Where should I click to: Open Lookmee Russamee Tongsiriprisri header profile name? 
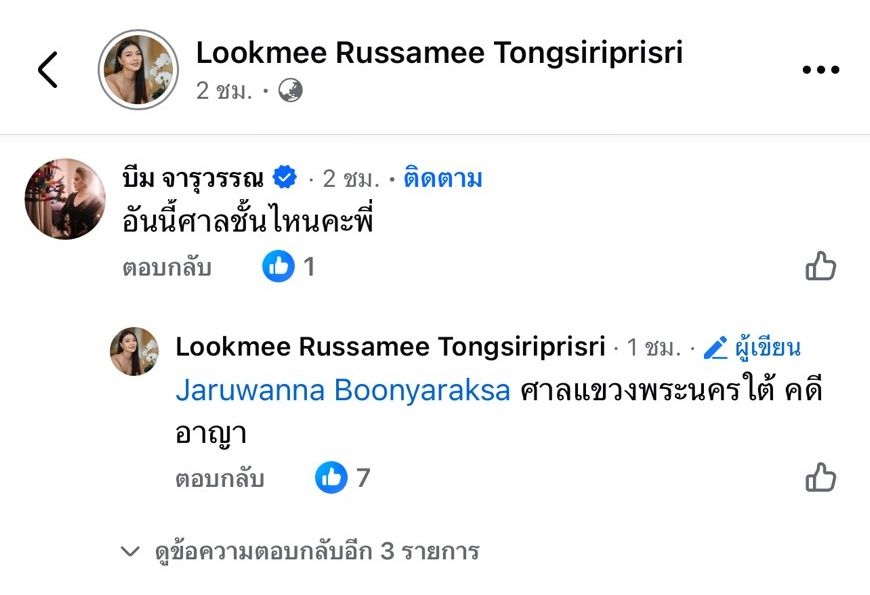438,52
